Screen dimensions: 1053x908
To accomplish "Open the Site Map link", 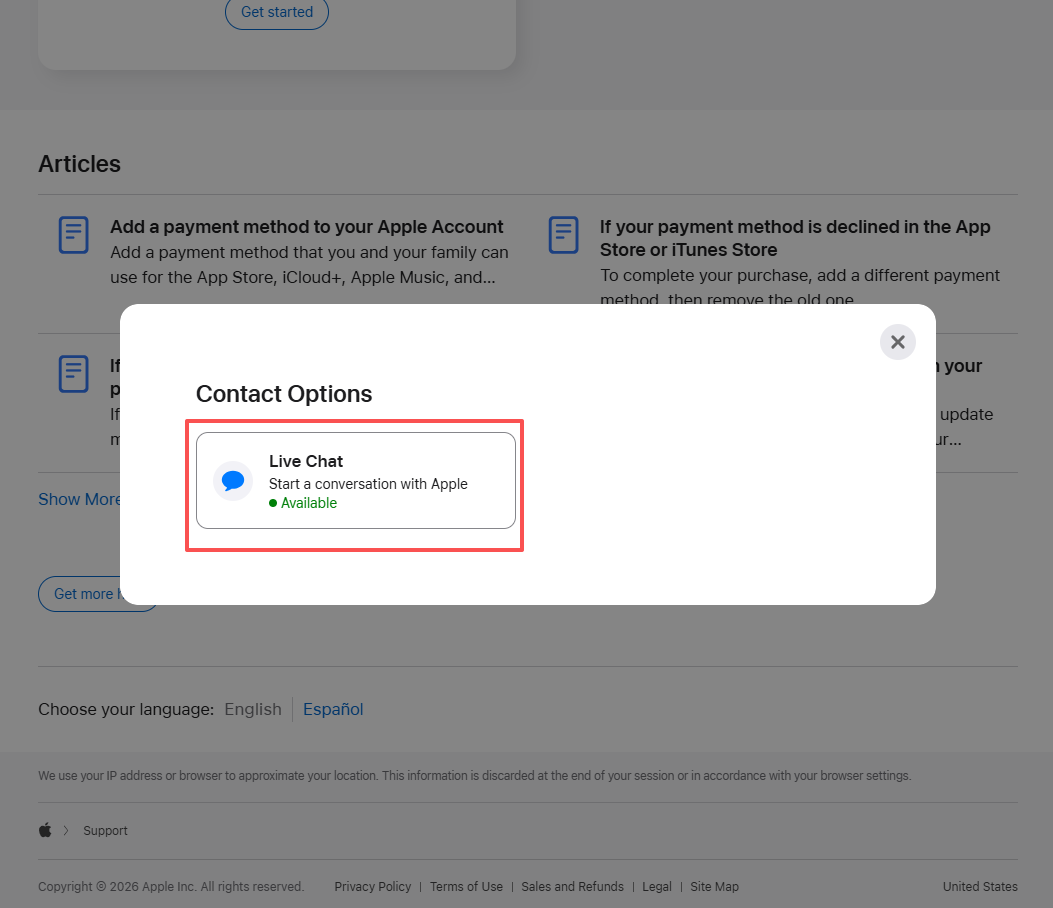I will tap(715, 887).
